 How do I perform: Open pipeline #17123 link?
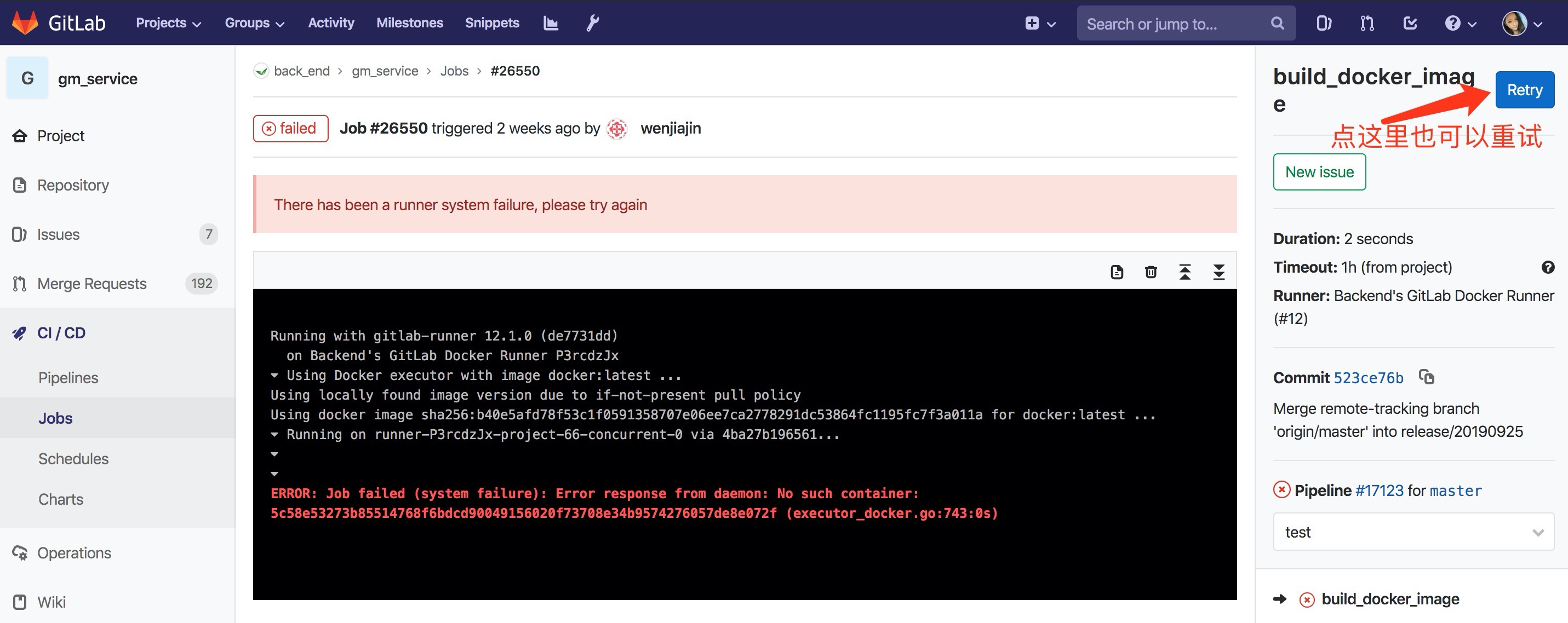click(1378, 491)
